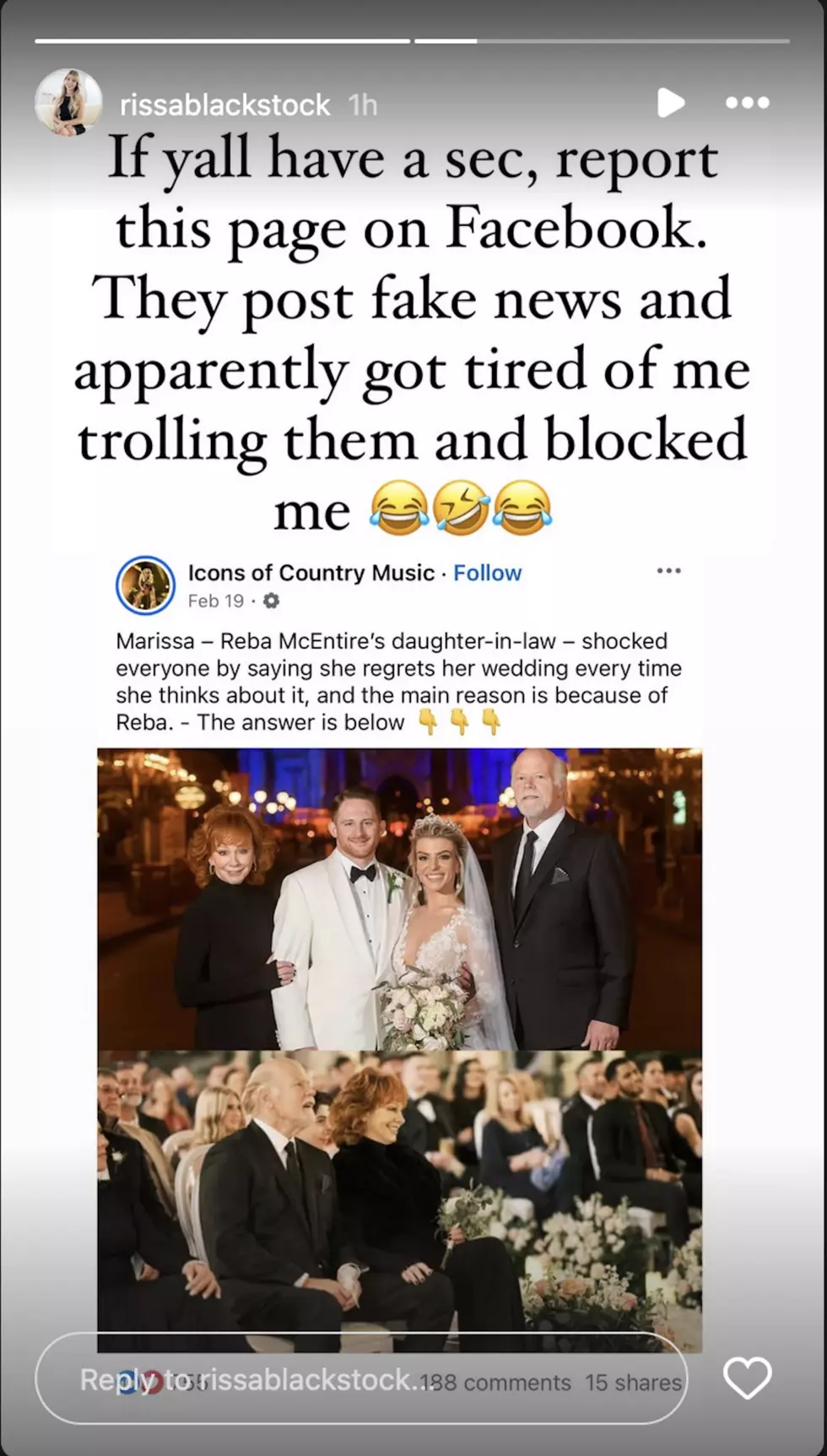Screen dimensions: 827x1456
Task: Click the 188 comments count
Action: coord(496,1383)
